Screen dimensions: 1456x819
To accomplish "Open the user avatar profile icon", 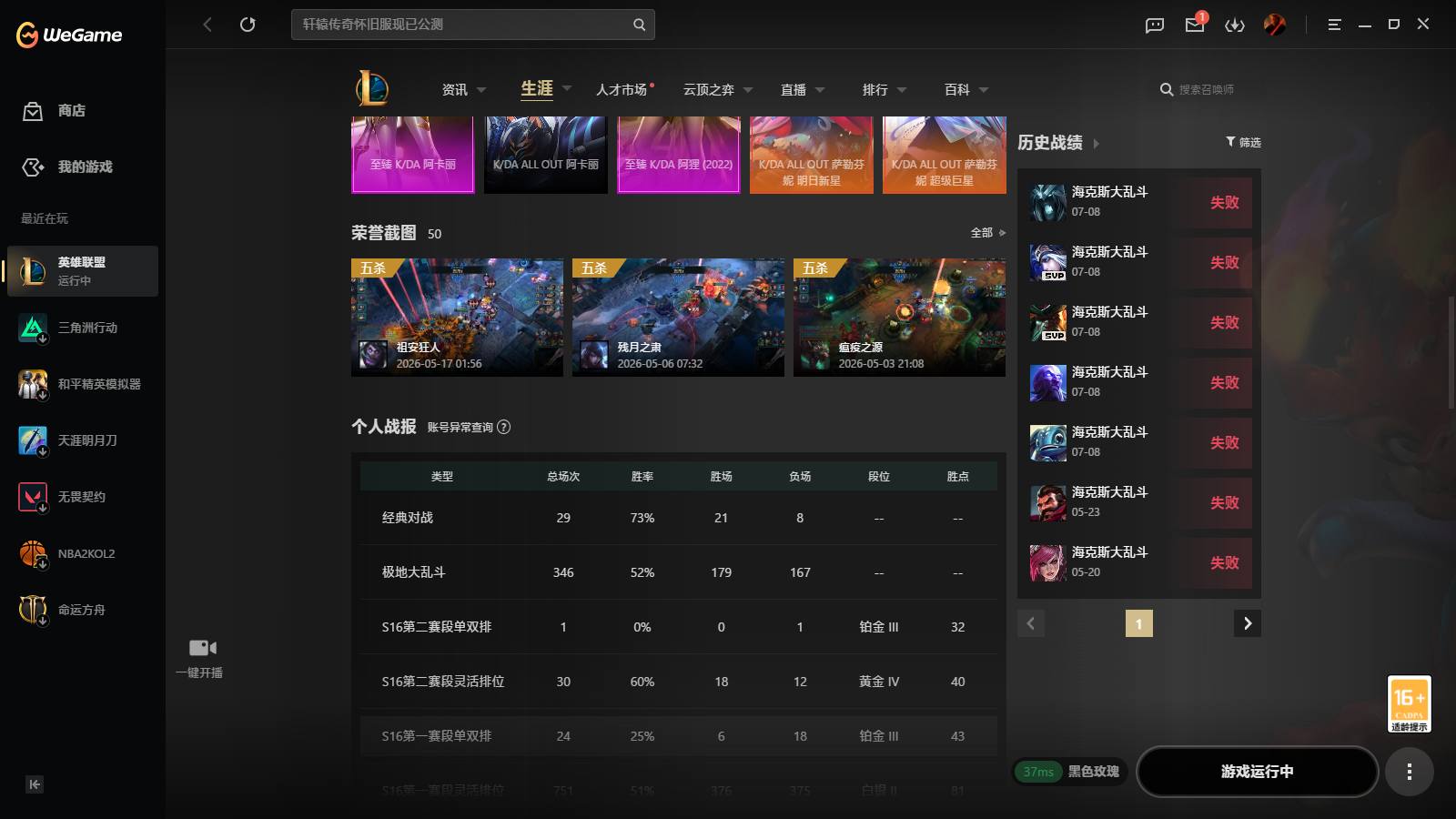I will coord(1275,25).
